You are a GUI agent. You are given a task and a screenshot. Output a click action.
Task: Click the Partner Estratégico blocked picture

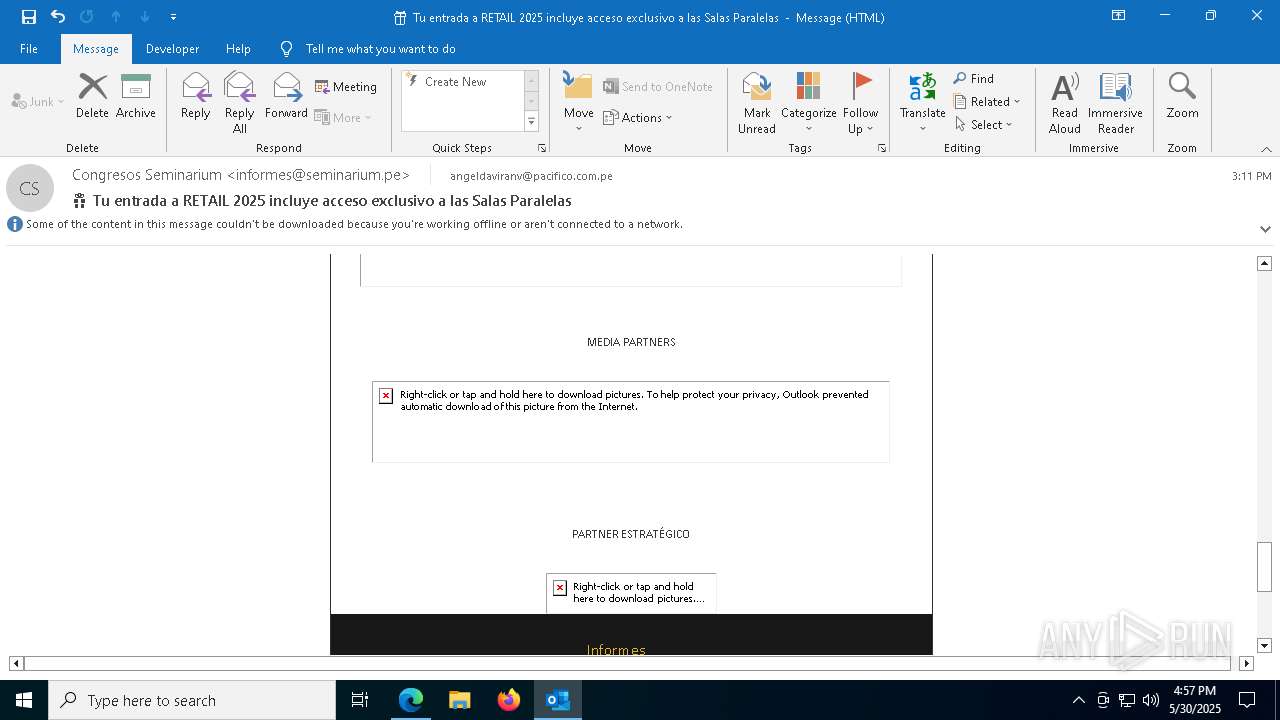pyautogui.click(x=631, y=593)
